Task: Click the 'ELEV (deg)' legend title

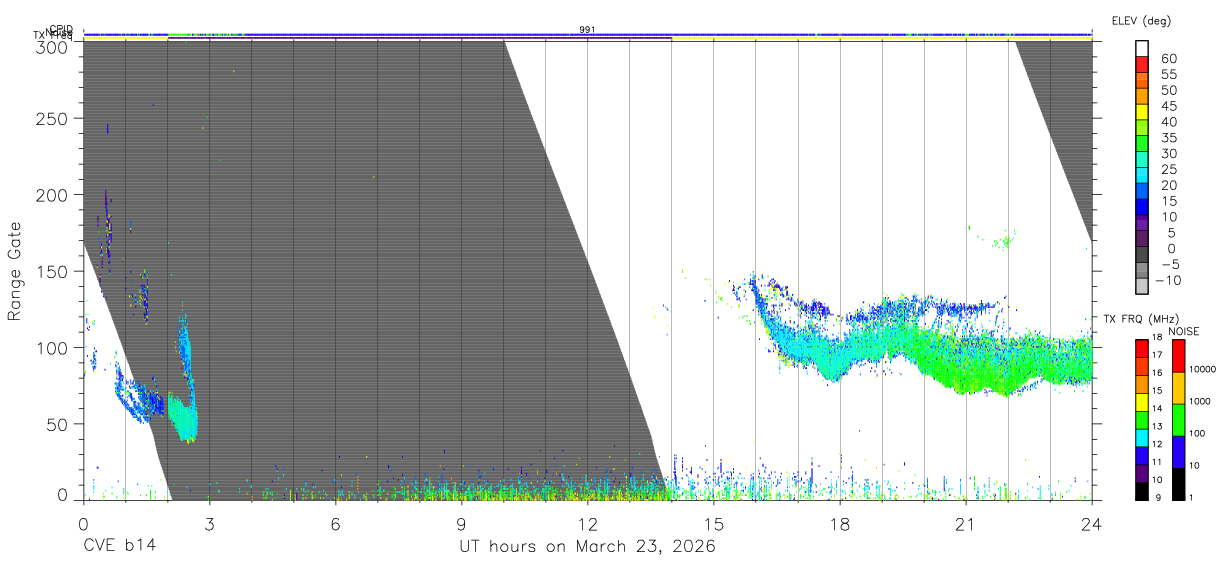Action: (x=1141, y=20)
